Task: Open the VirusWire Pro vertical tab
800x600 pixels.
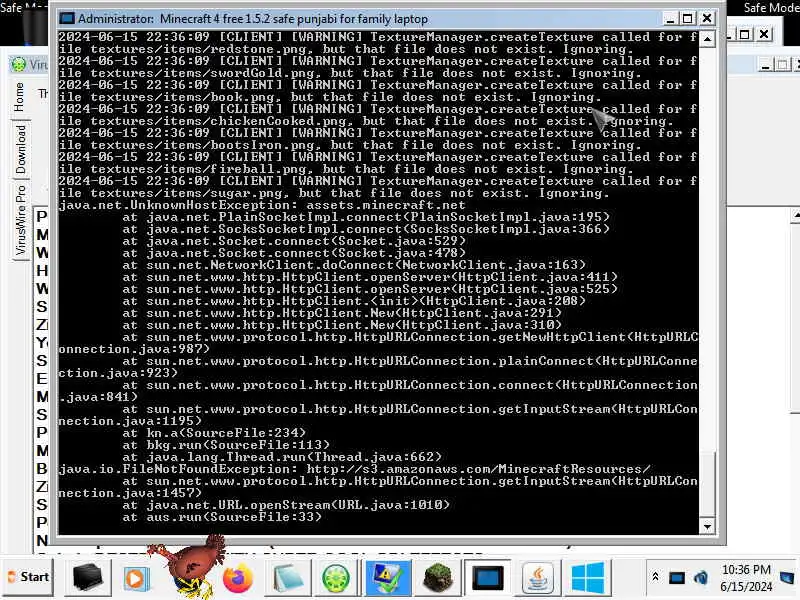Action: pos(20,220)
